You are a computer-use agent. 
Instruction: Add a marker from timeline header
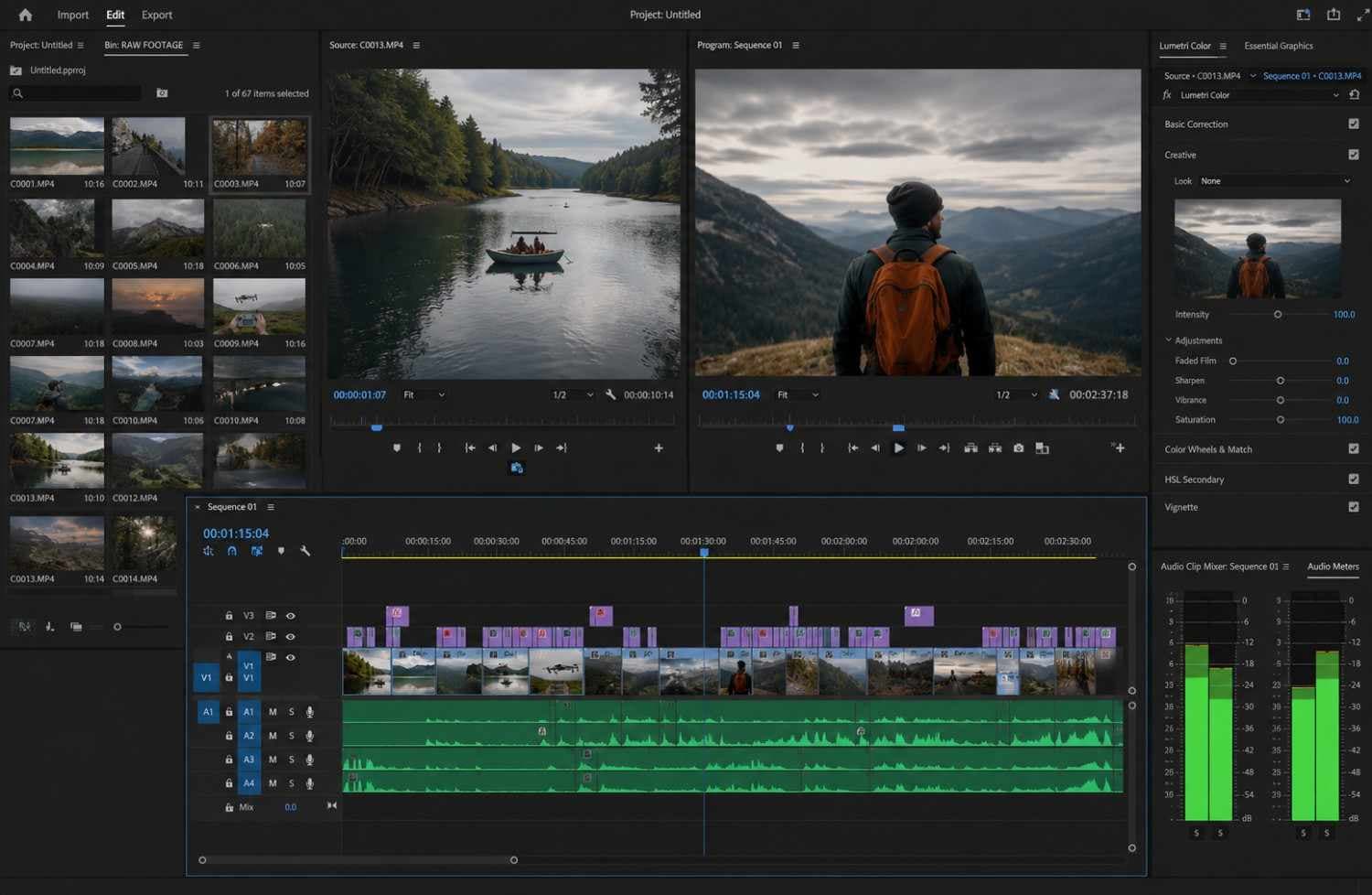click(x=281, y=551)
